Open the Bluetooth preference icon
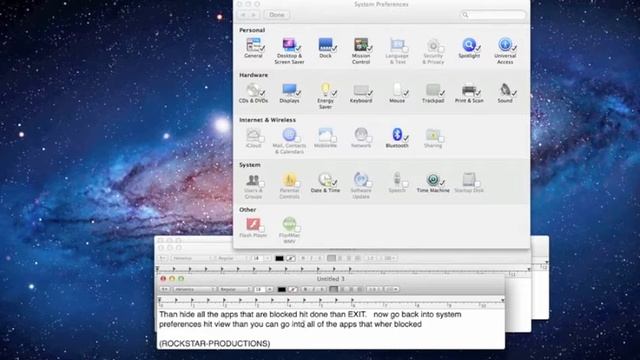 click(397, 134)
